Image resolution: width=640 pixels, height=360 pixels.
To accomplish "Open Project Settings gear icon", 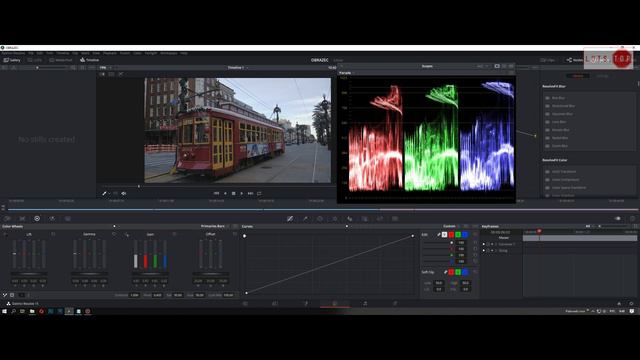I will click(x=631, y=303).
